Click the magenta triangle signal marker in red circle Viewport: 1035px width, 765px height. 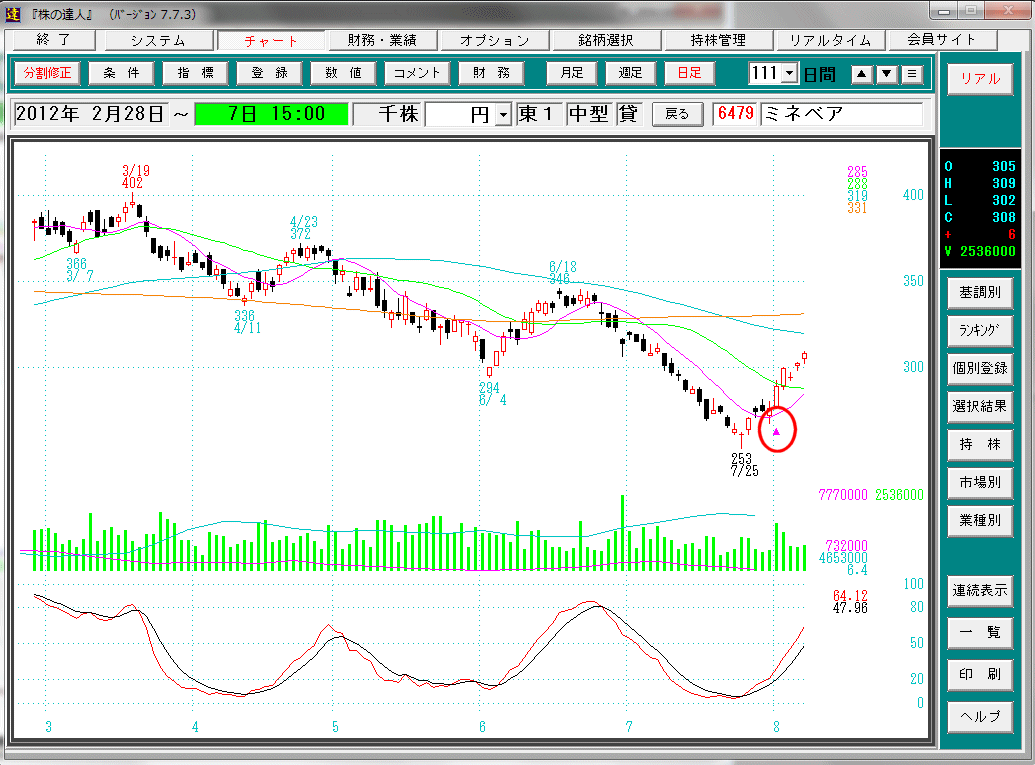coord(776,432)
